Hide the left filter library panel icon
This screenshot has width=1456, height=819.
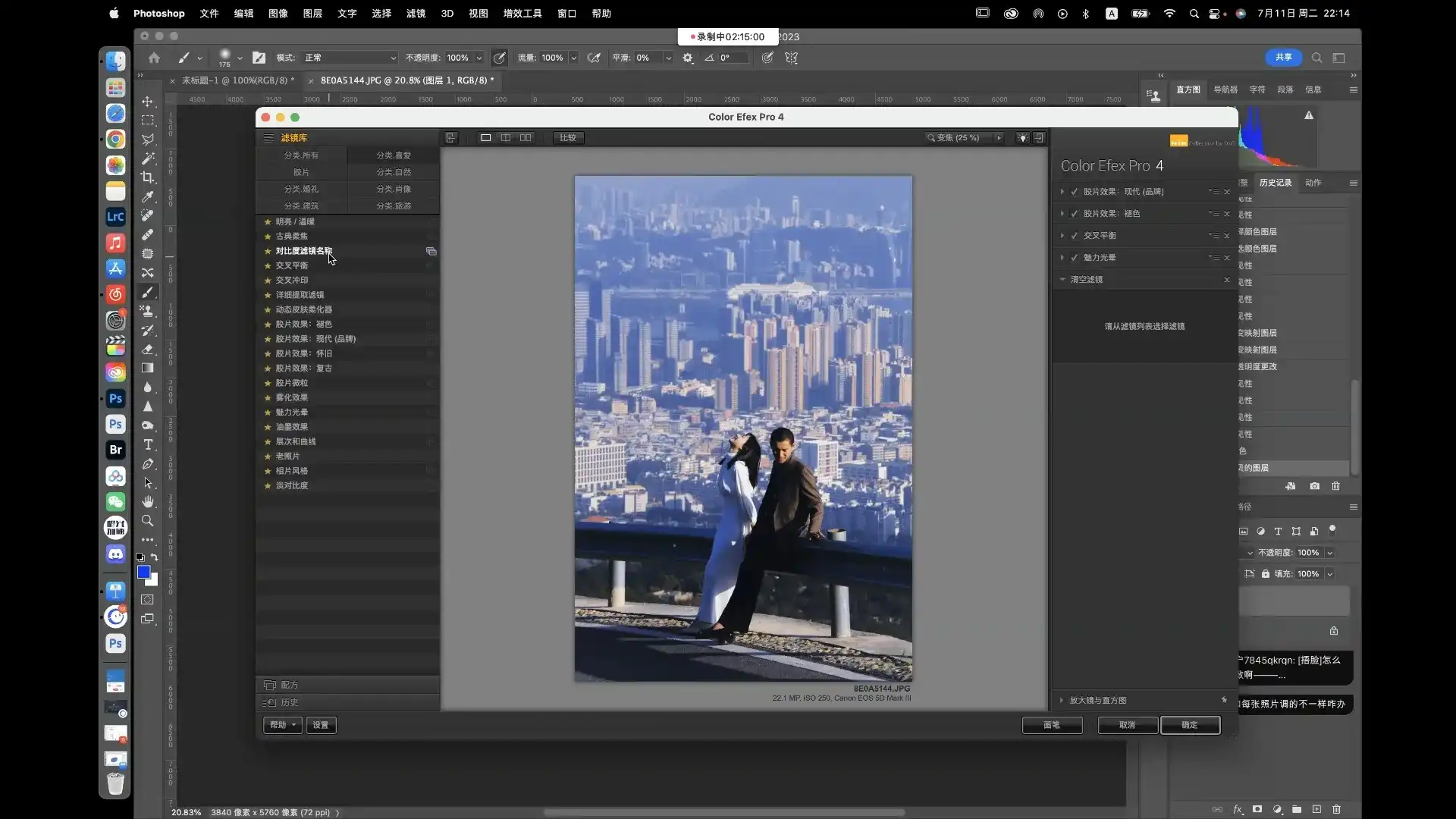450,137
